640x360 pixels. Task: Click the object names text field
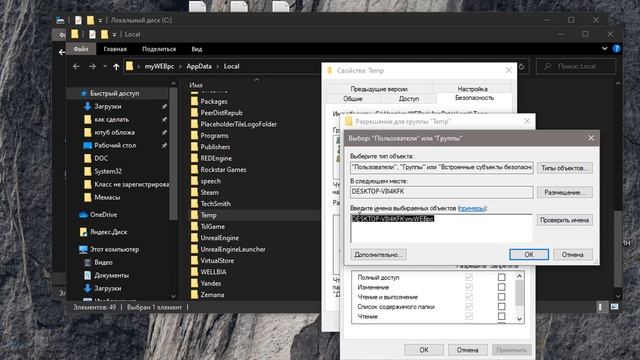tap(441, 228)
